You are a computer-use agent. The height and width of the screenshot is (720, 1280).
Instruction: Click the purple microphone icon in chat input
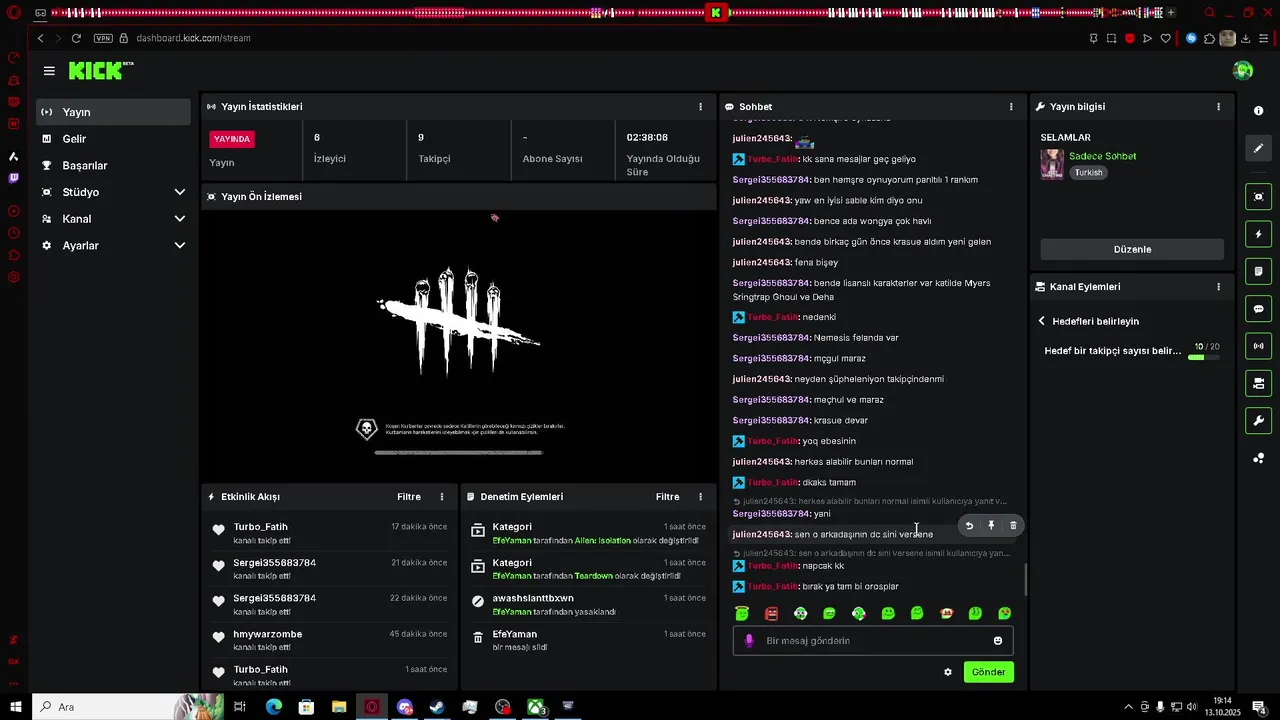click(749, 641)
